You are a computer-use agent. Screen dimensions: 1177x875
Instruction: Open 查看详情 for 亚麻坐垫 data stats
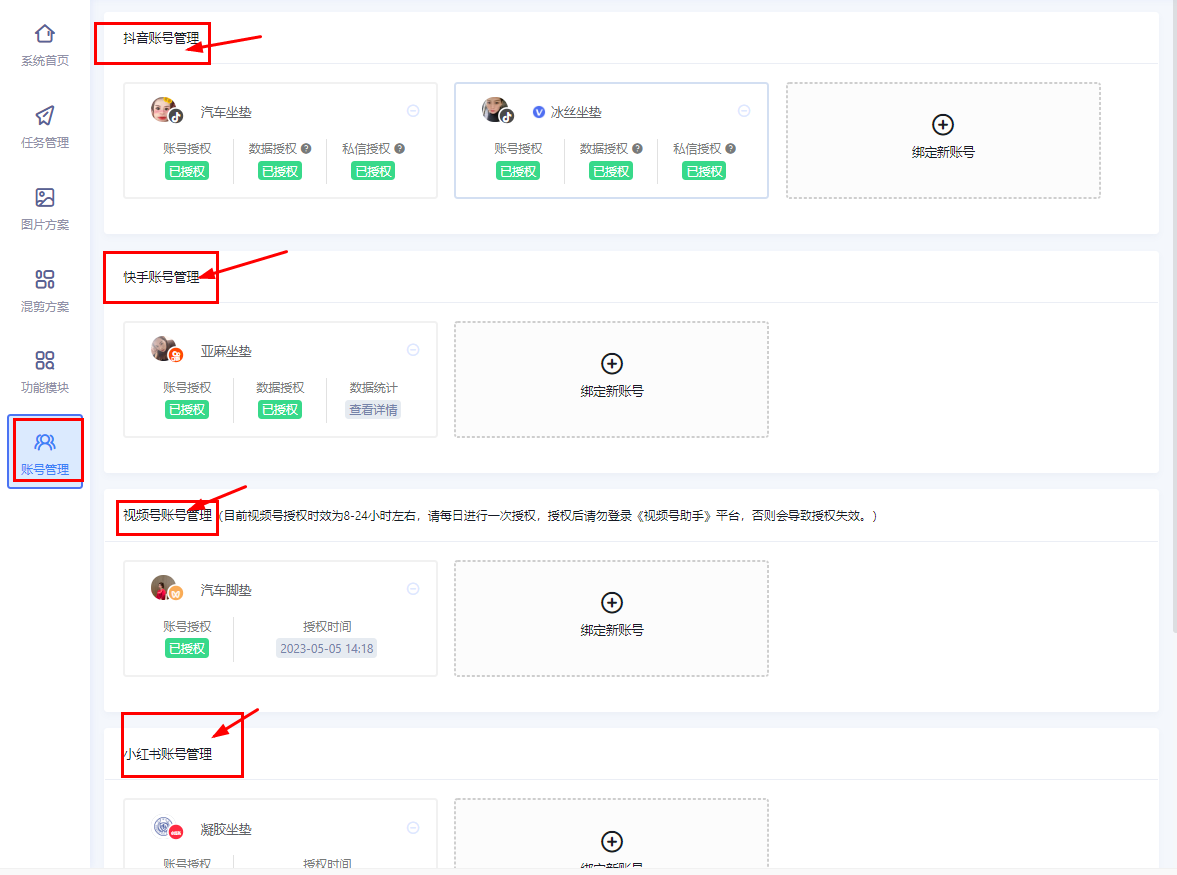tap(373, 410)
